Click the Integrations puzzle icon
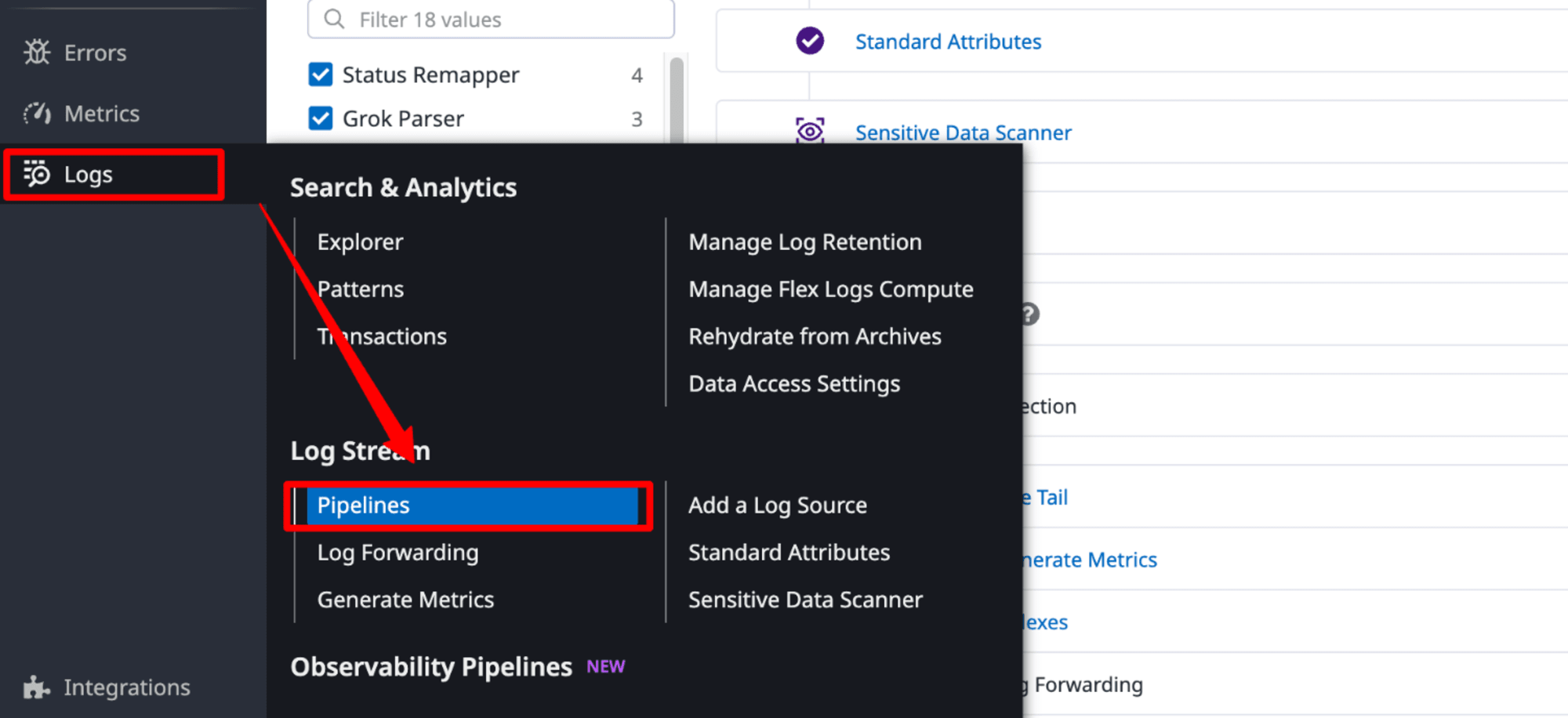 pyautogui.click(x=37, y=687)
